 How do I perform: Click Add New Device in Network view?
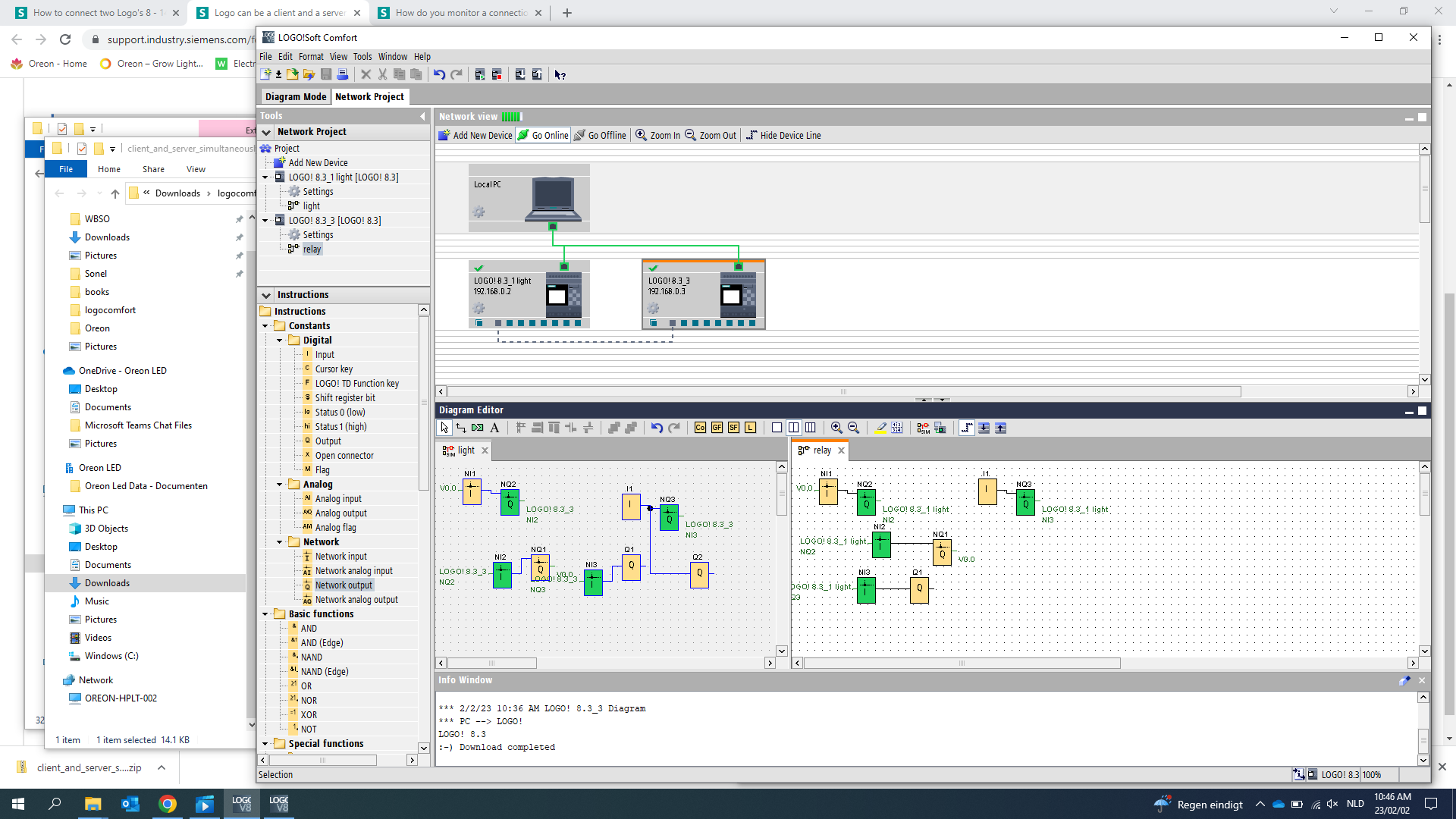pos(475,136)
